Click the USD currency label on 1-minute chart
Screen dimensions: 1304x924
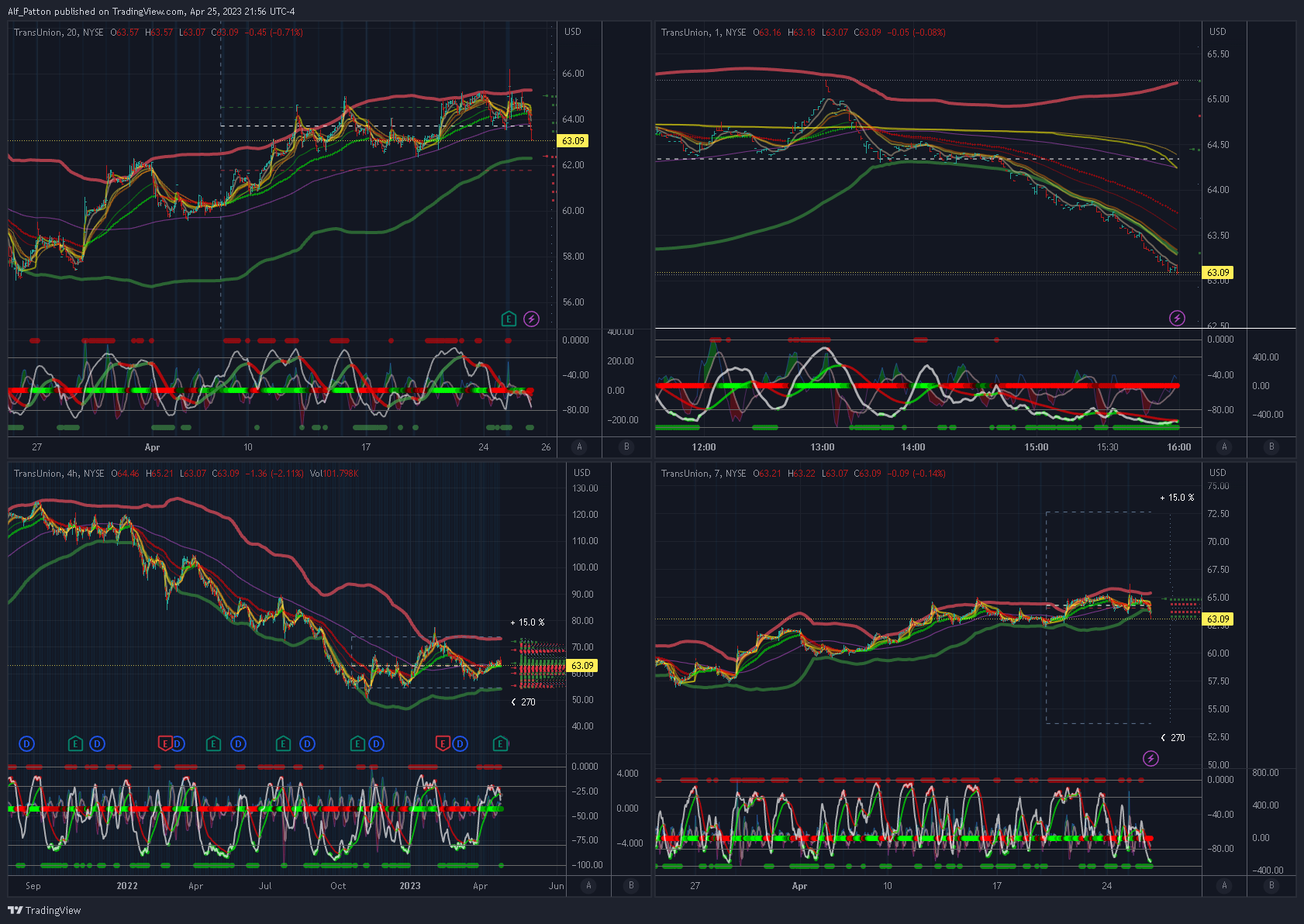click(1218, 32)
